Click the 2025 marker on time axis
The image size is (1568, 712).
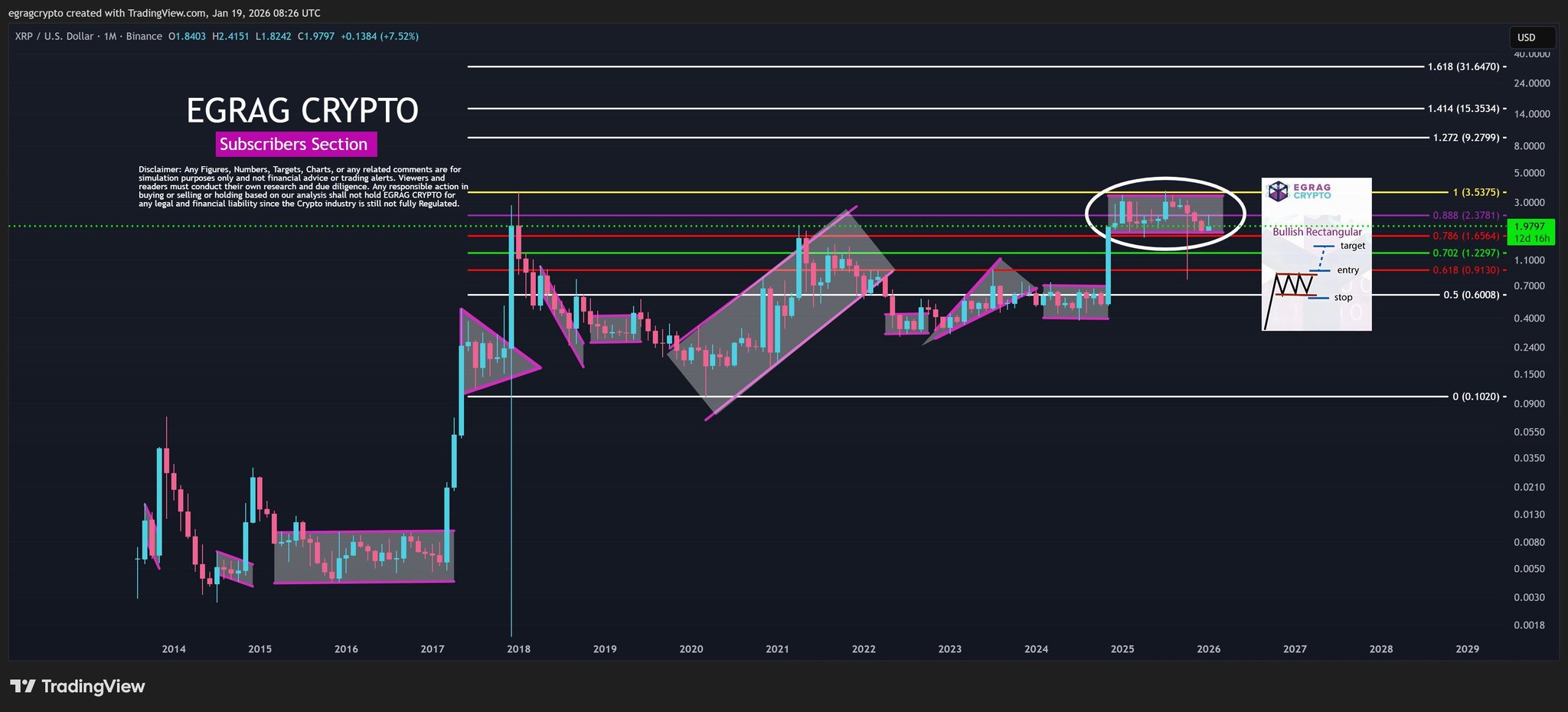pos(1122,649)
